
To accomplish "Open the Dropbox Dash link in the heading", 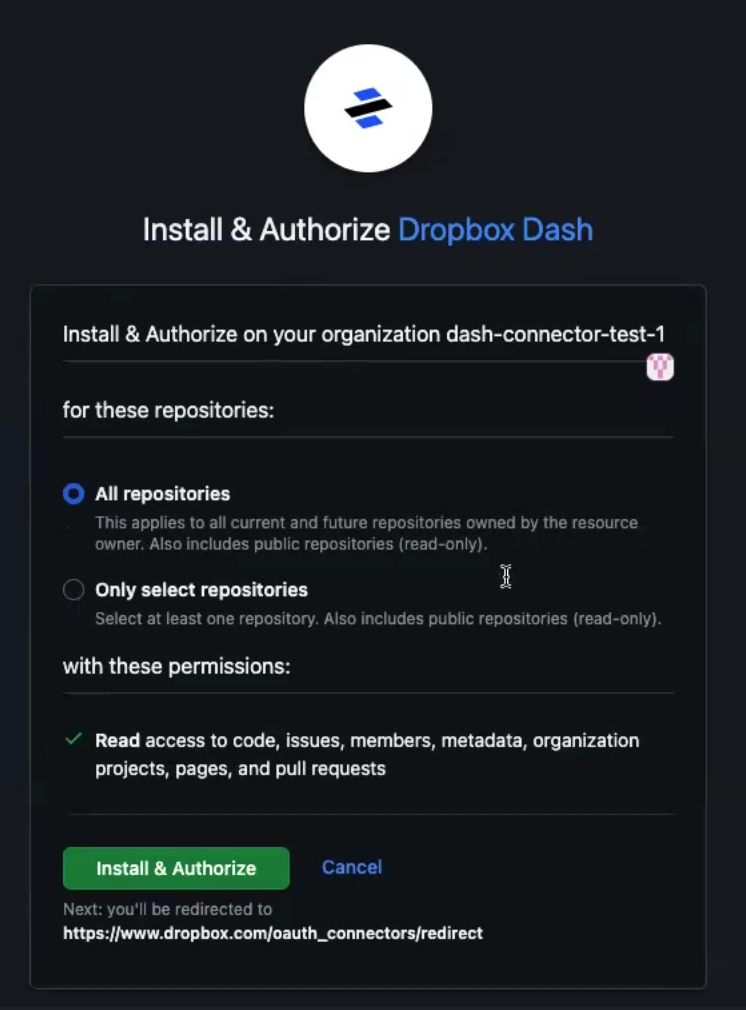I will point(494,230).
